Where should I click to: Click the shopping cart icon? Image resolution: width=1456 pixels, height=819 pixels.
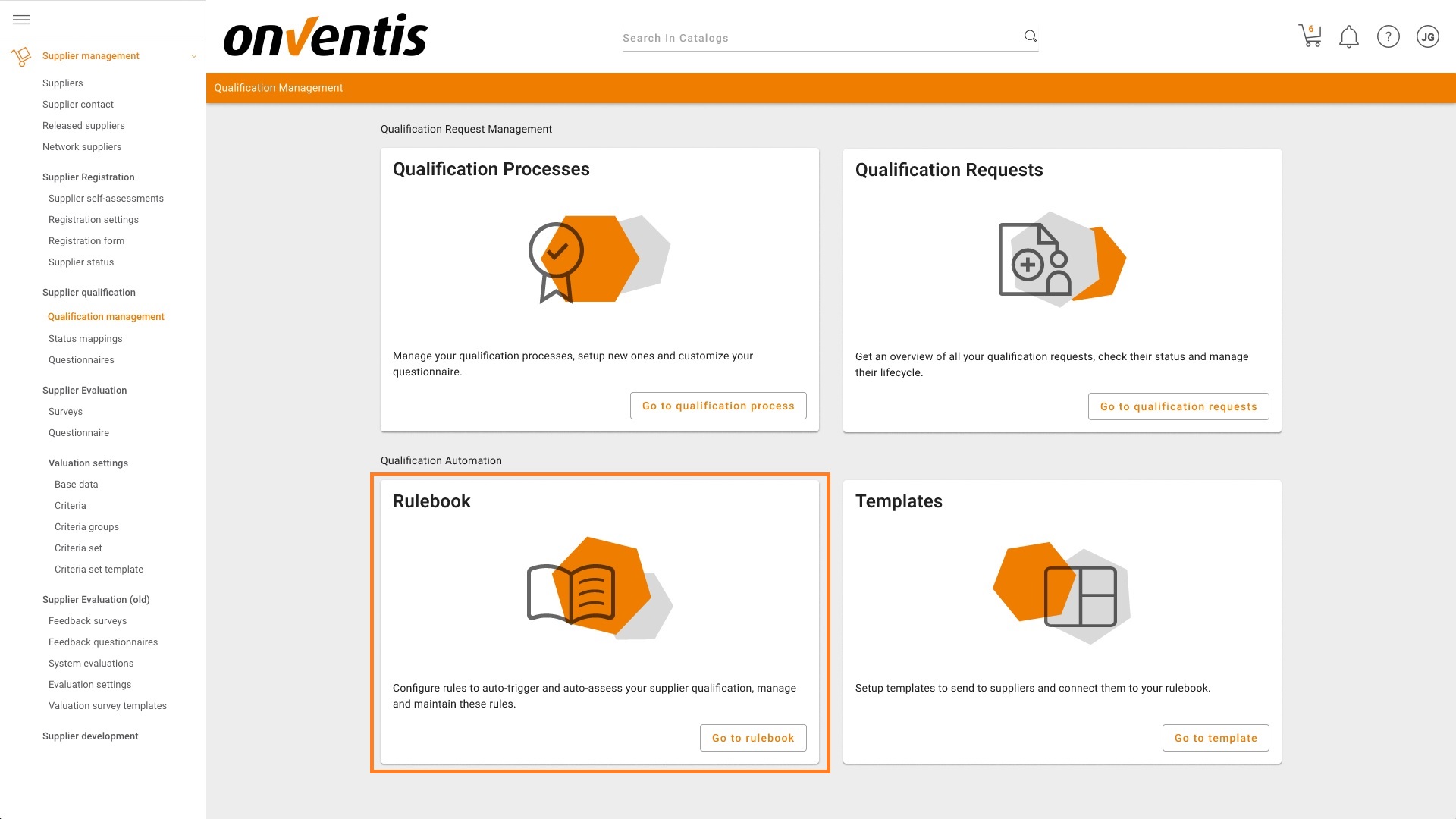point(1310,36)
